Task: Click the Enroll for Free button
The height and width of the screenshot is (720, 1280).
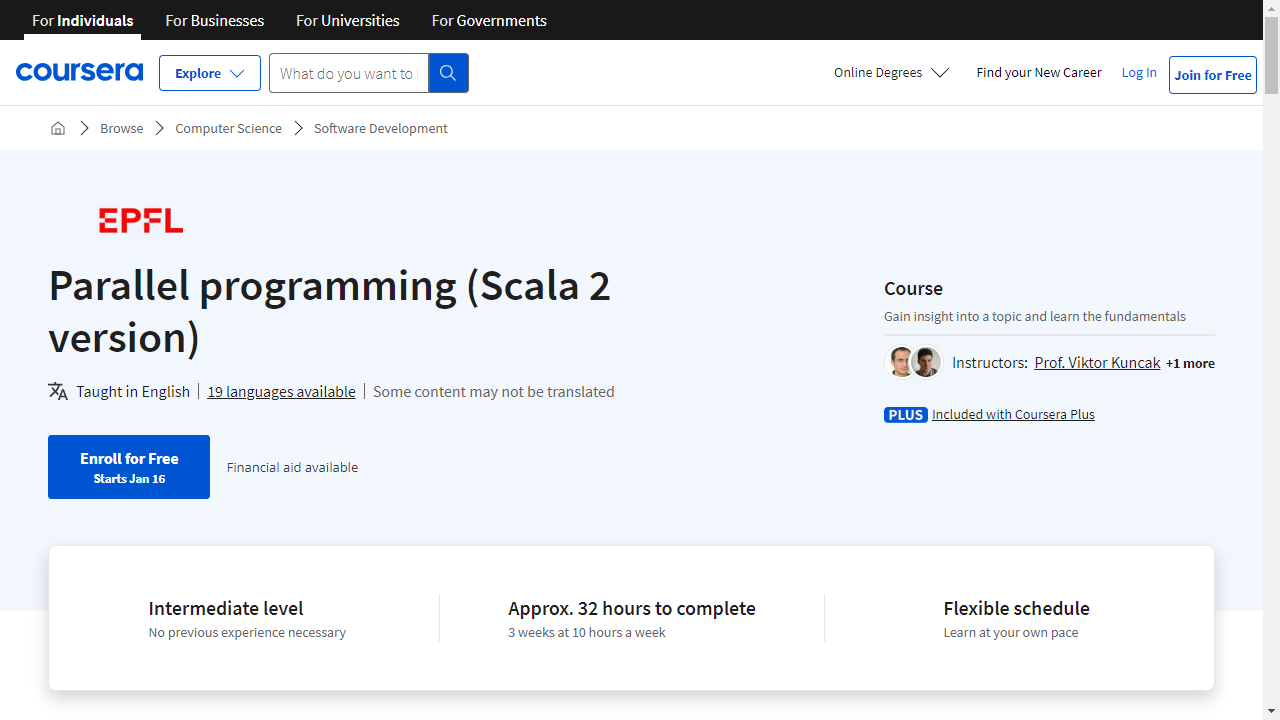Action: point(129,467)
